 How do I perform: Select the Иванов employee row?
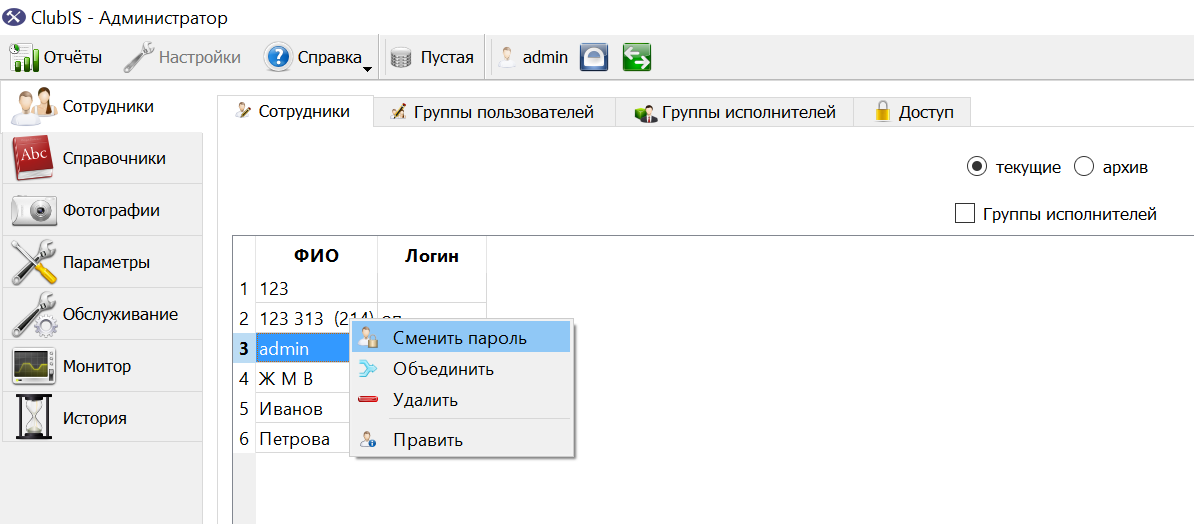click(x=302, y=409)
